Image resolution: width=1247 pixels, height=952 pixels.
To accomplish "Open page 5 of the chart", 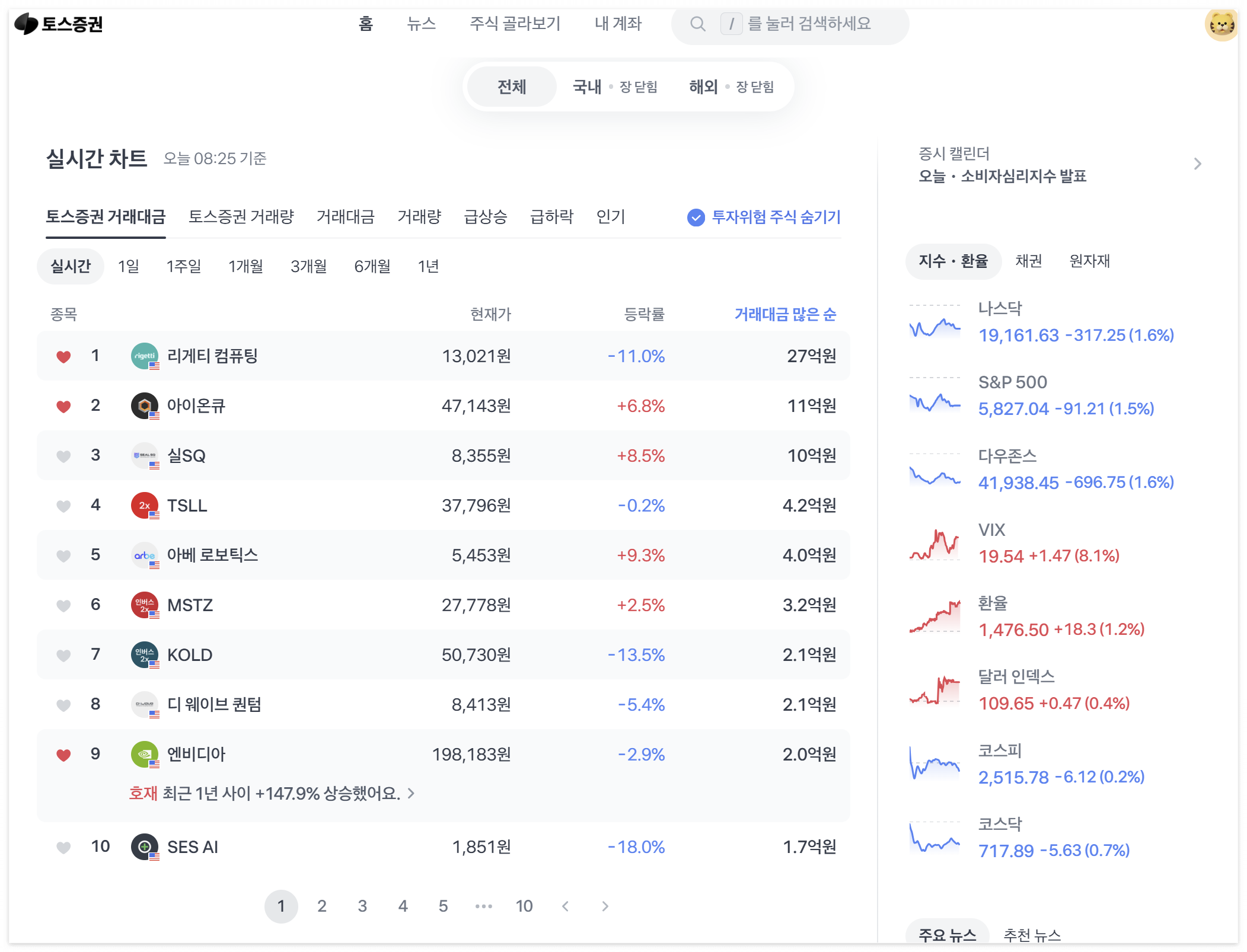I will tap(443, 906).
